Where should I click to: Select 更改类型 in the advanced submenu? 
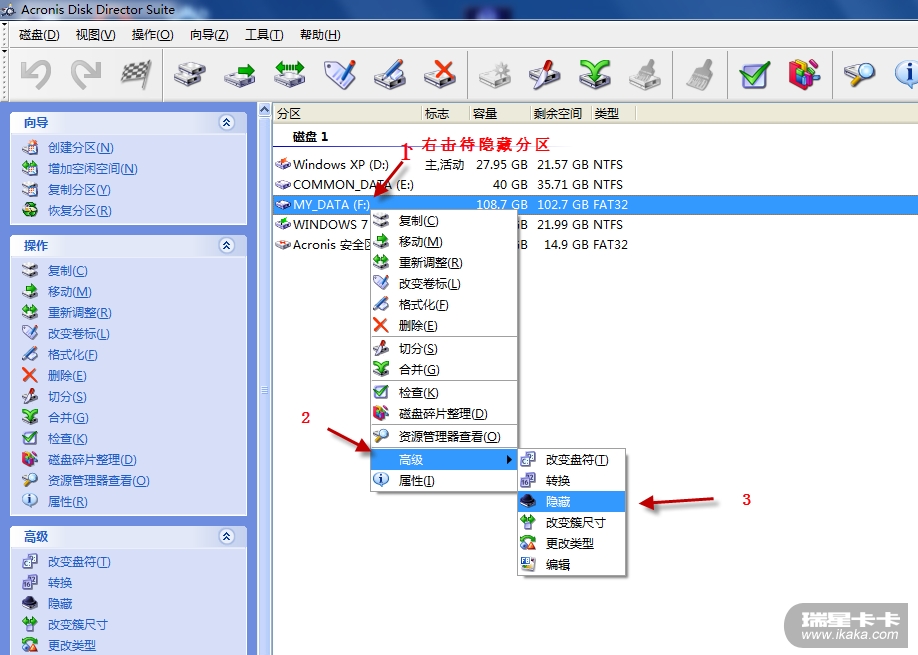[571, 544]
